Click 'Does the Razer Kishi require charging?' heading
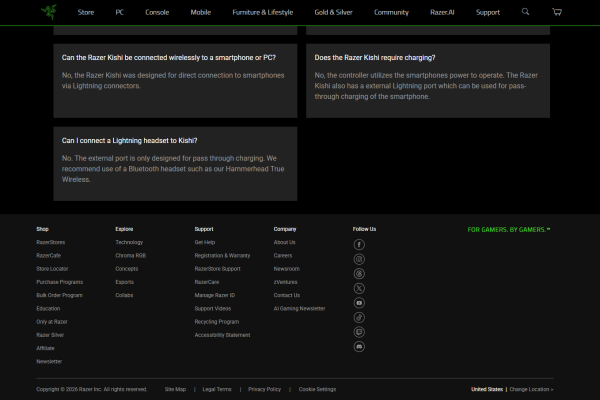The height and width of the screenshot is (400, 600). 375,57
